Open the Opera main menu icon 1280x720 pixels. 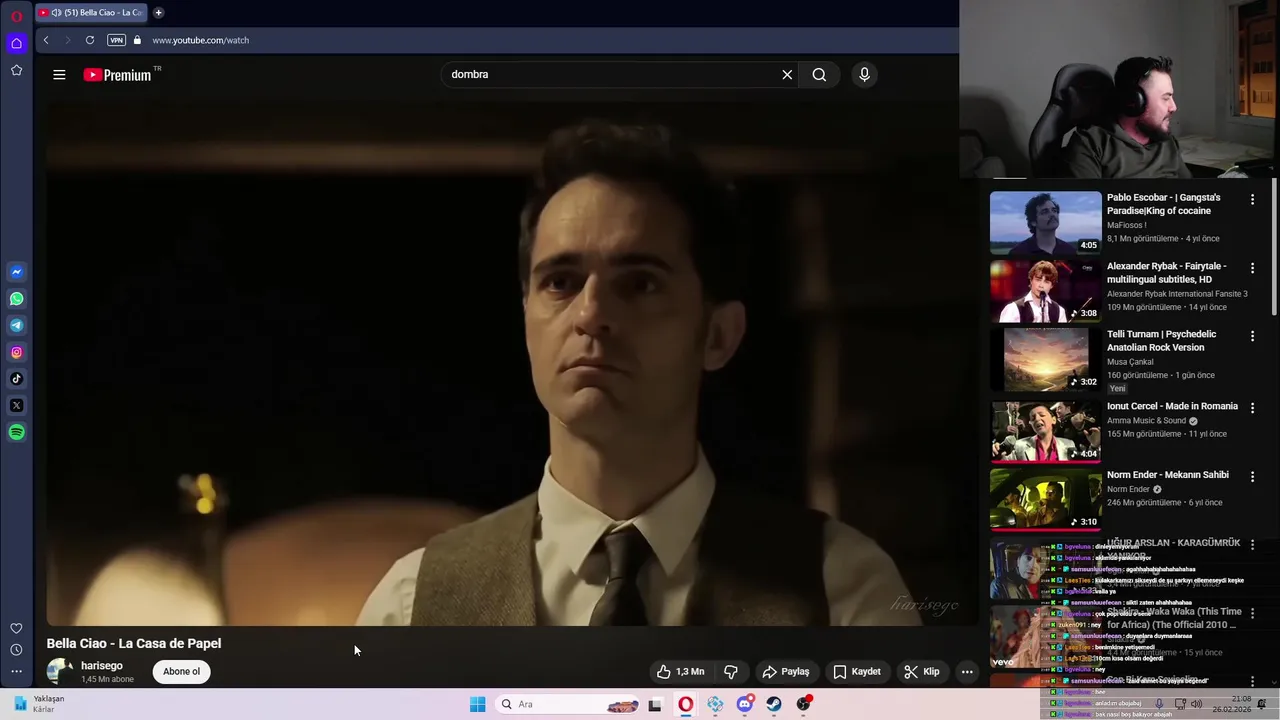[16, 16]
